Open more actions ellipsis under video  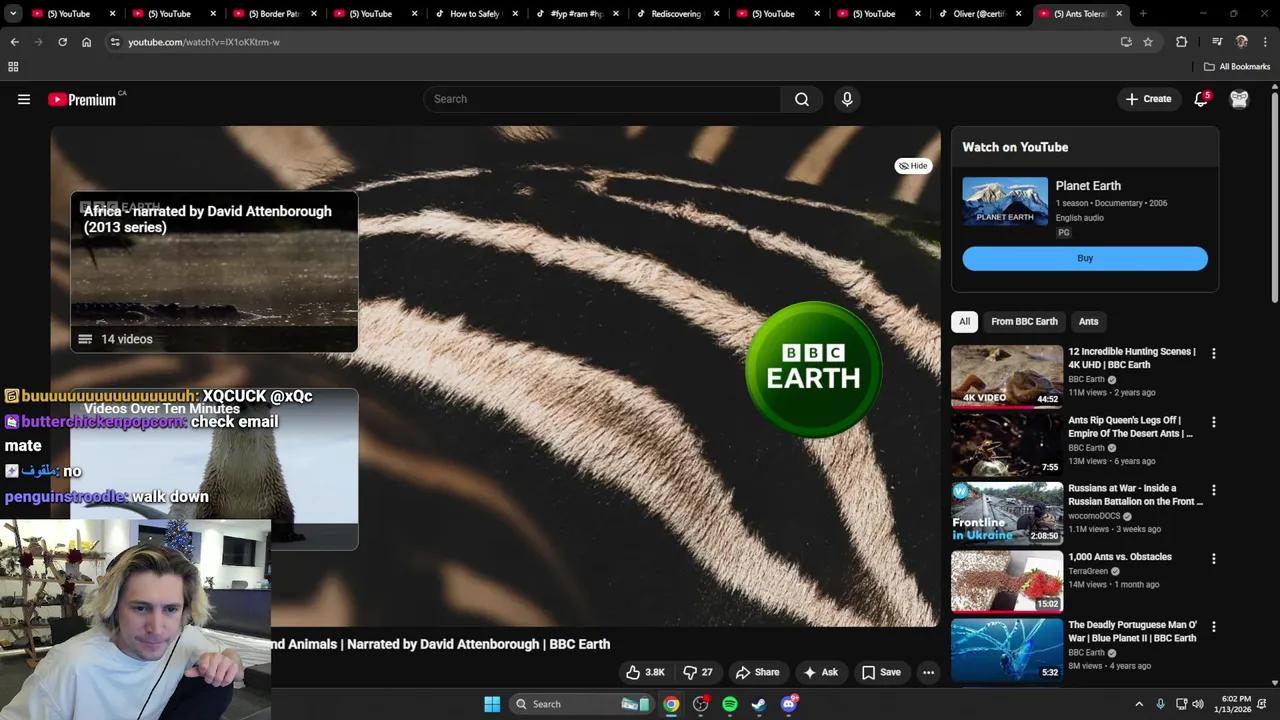click(x=928, y=672)
